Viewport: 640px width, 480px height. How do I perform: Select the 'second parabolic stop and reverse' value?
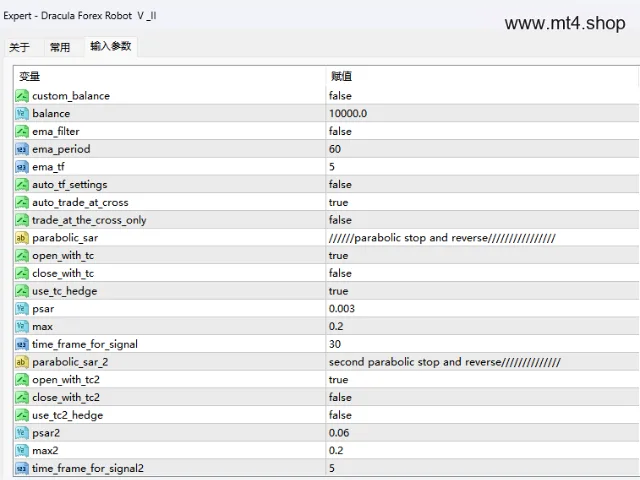(444, 362)
